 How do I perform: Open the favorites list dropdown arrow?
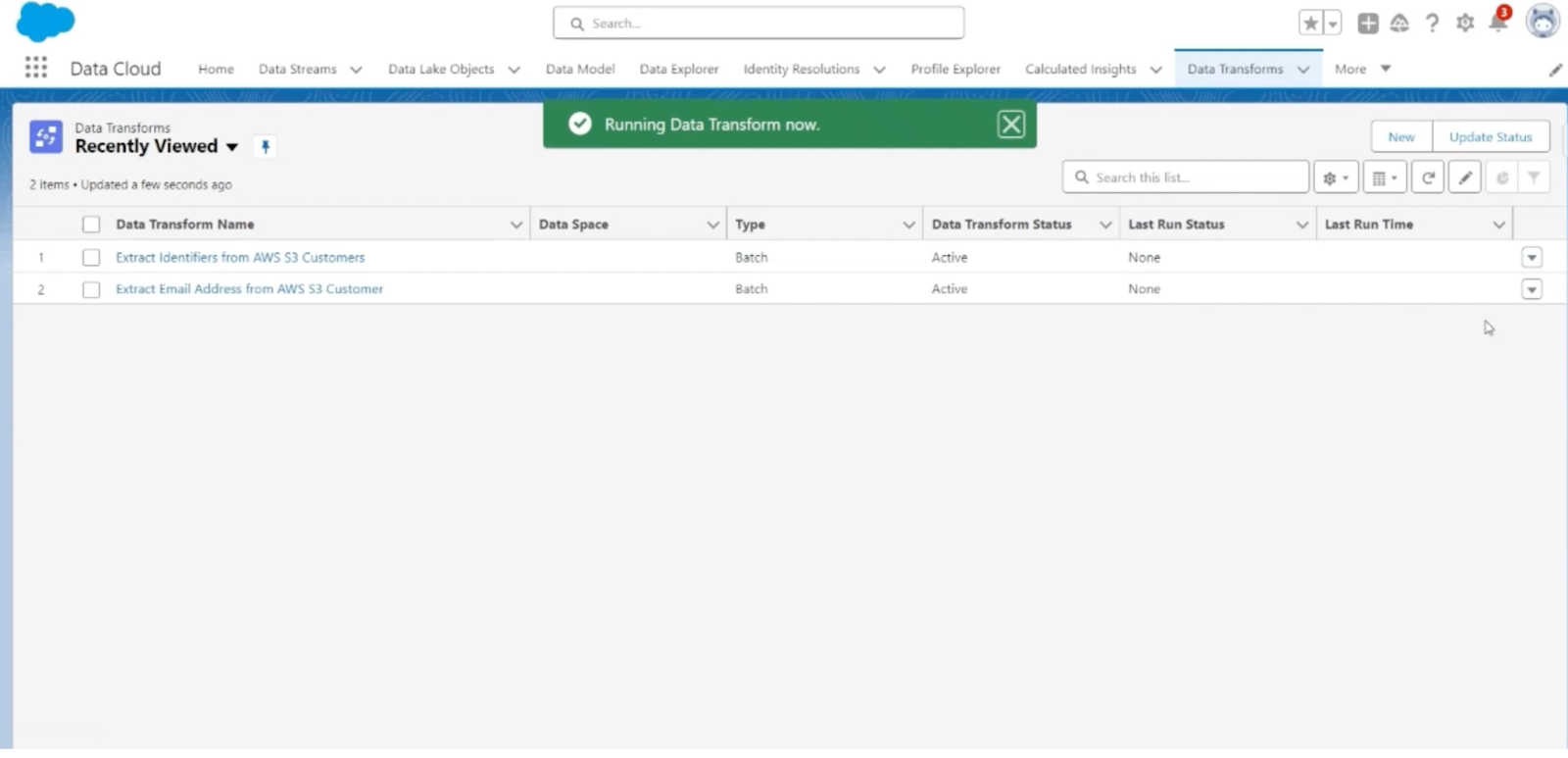pos(1333,24)
